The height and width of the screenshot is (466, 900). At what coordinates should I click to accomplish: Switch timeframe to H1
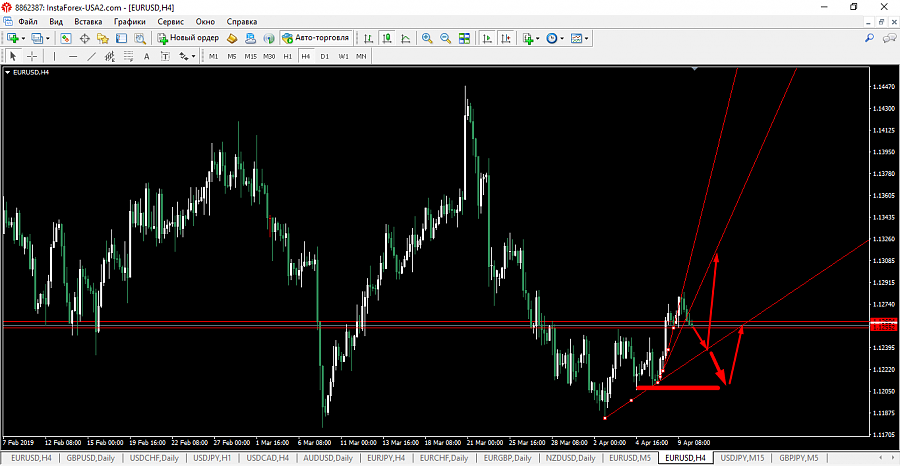point(288,56)
